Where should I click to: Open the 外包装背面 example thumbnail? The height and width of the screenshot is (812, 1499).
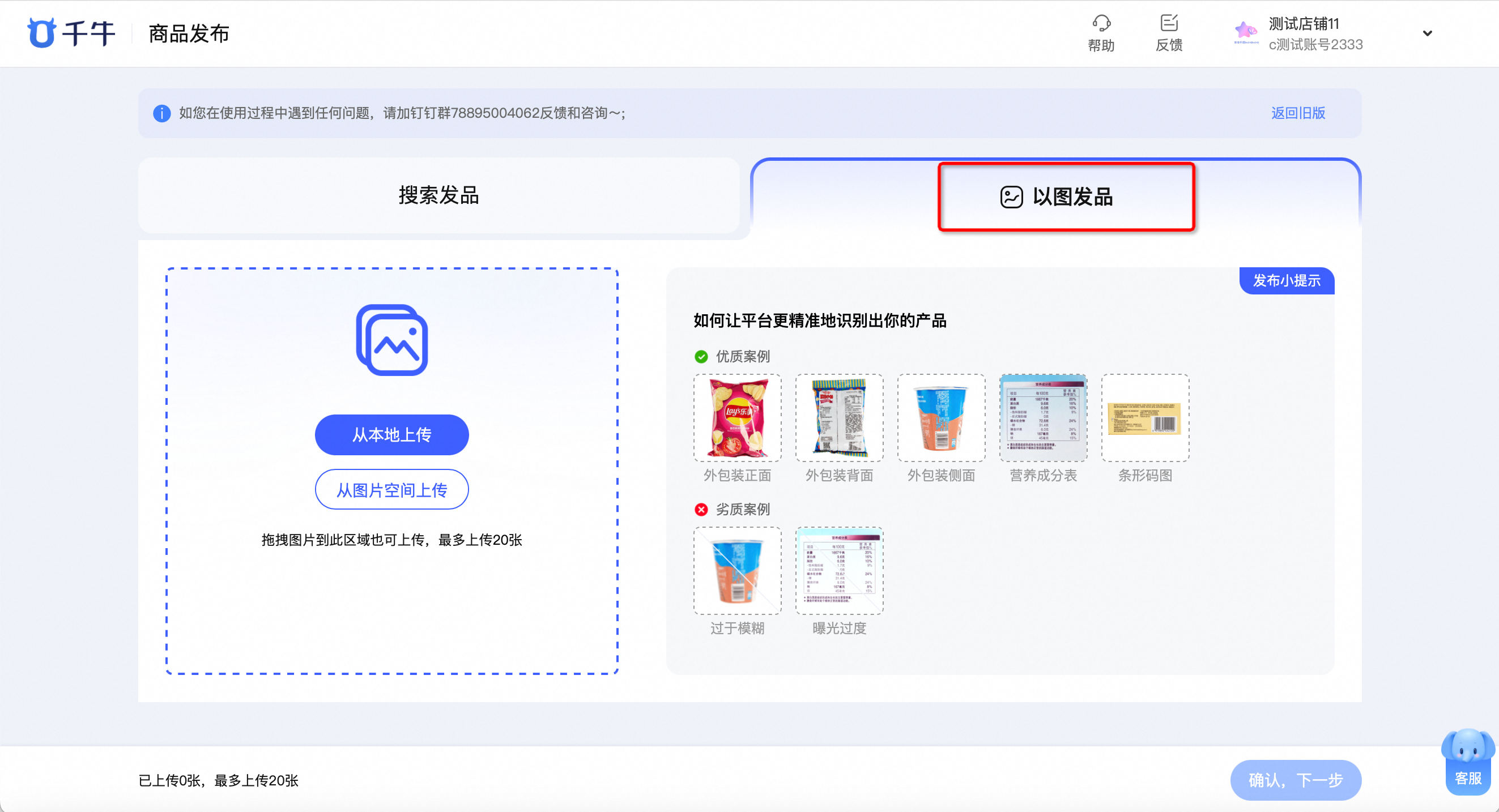click(839, 418)
